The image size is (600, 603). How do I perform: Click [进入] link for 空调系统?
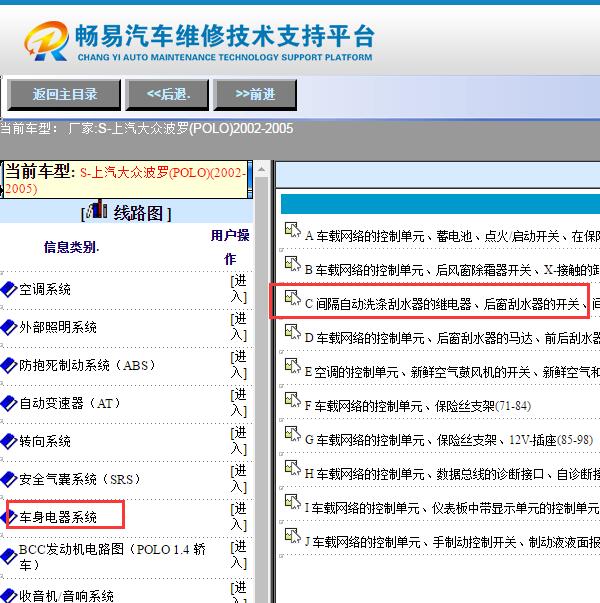pyautogui.click(x=239, y=289)
